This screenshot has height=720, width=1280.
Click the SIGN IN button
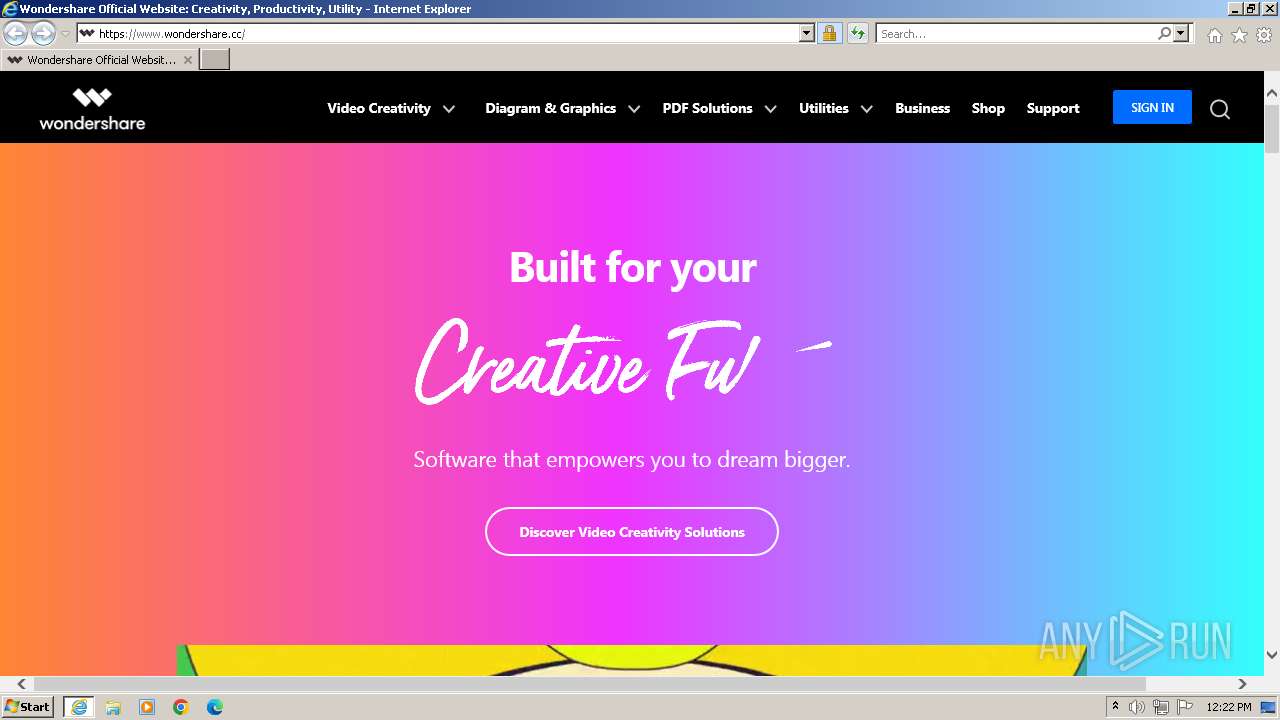click(1152, 107)
